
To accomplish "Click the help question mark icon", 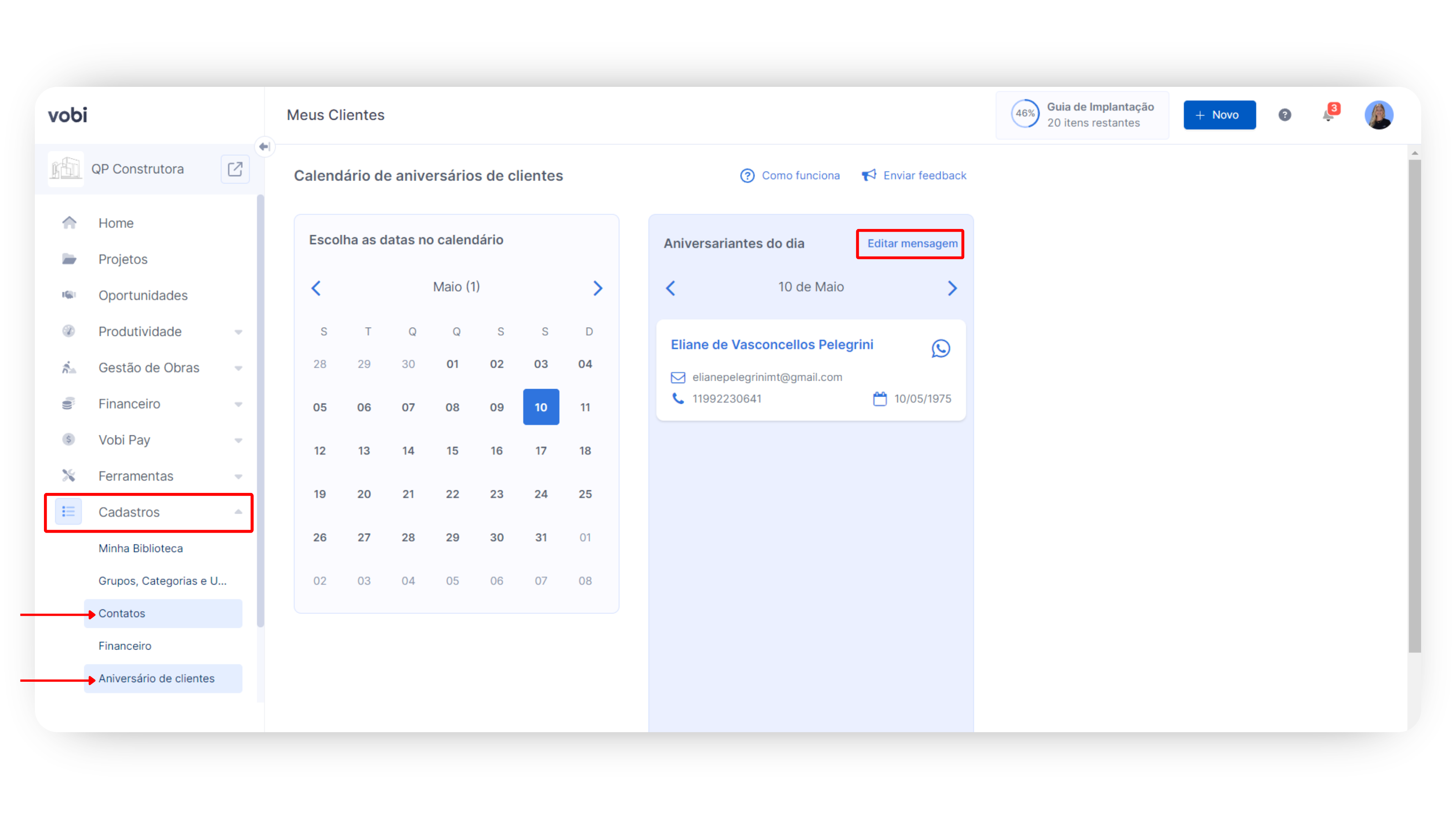I will click(x=1284, y=115).
